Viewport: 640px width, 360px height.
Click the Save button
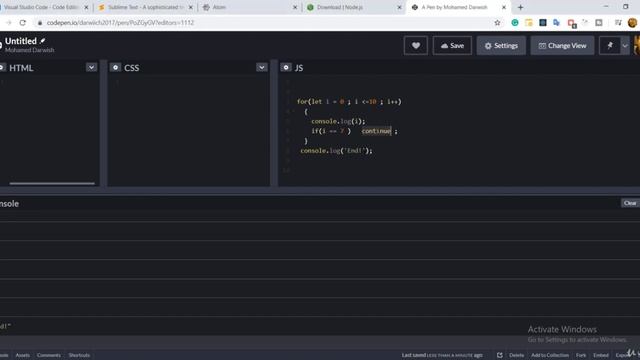(x=452, y=45)
